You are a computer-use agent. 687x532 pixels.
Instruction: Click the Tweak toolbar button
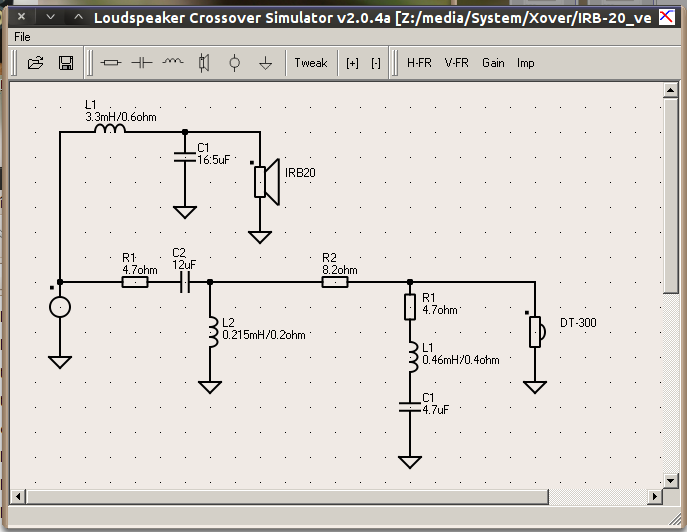[x=311, y=63]
